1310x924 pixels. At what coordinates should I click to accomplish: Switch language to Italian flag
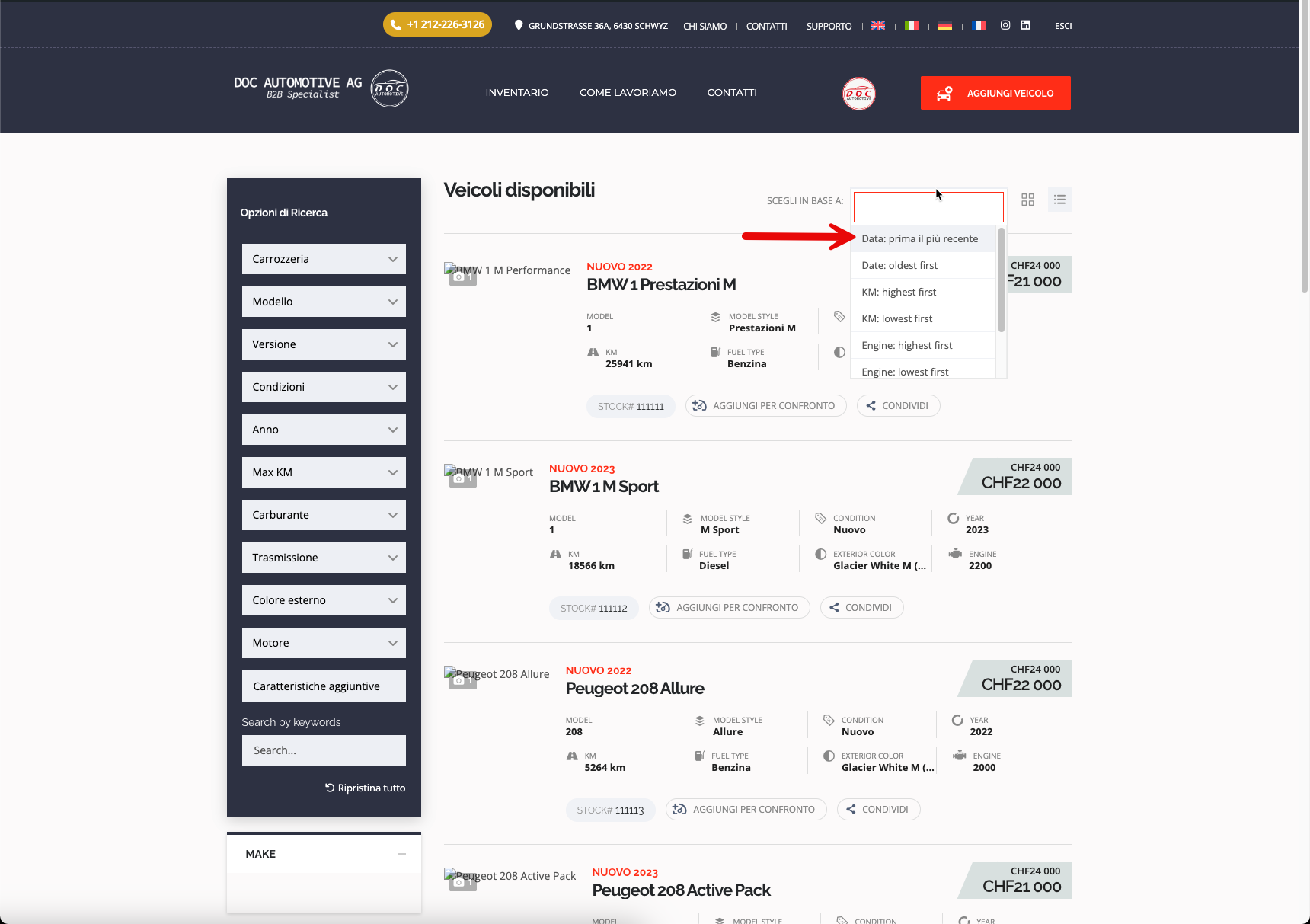click(912, 25)
